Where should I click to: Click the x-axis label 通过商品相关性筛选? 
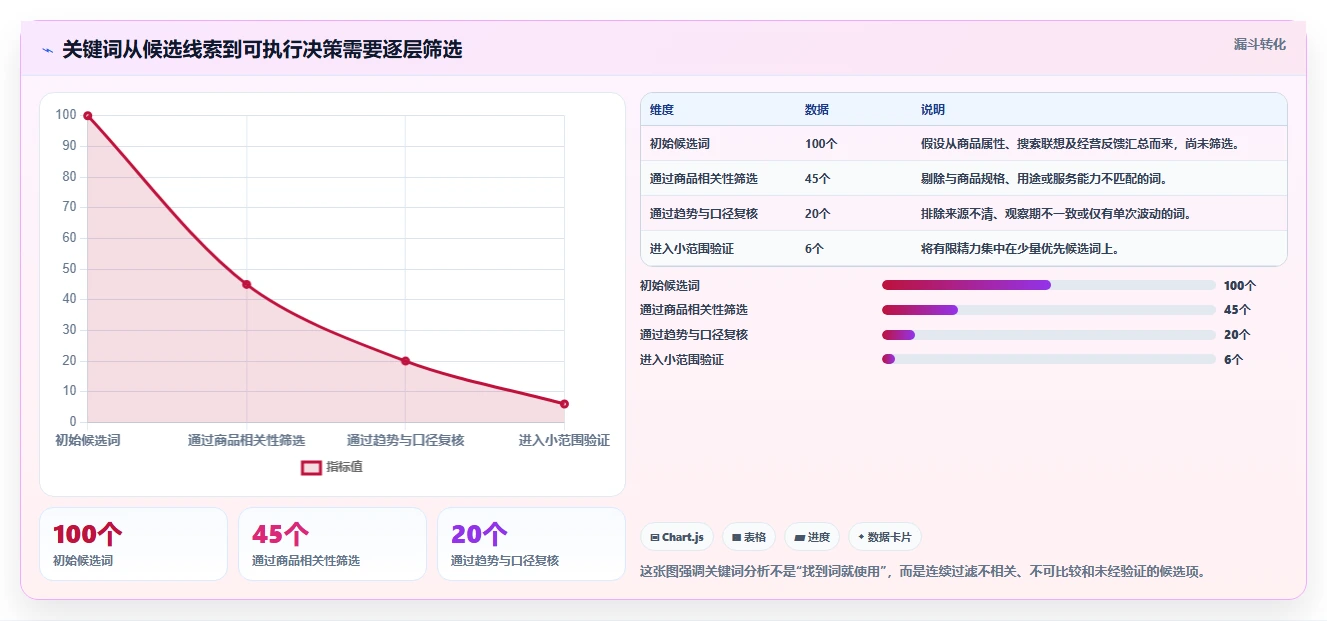point(246,440)
